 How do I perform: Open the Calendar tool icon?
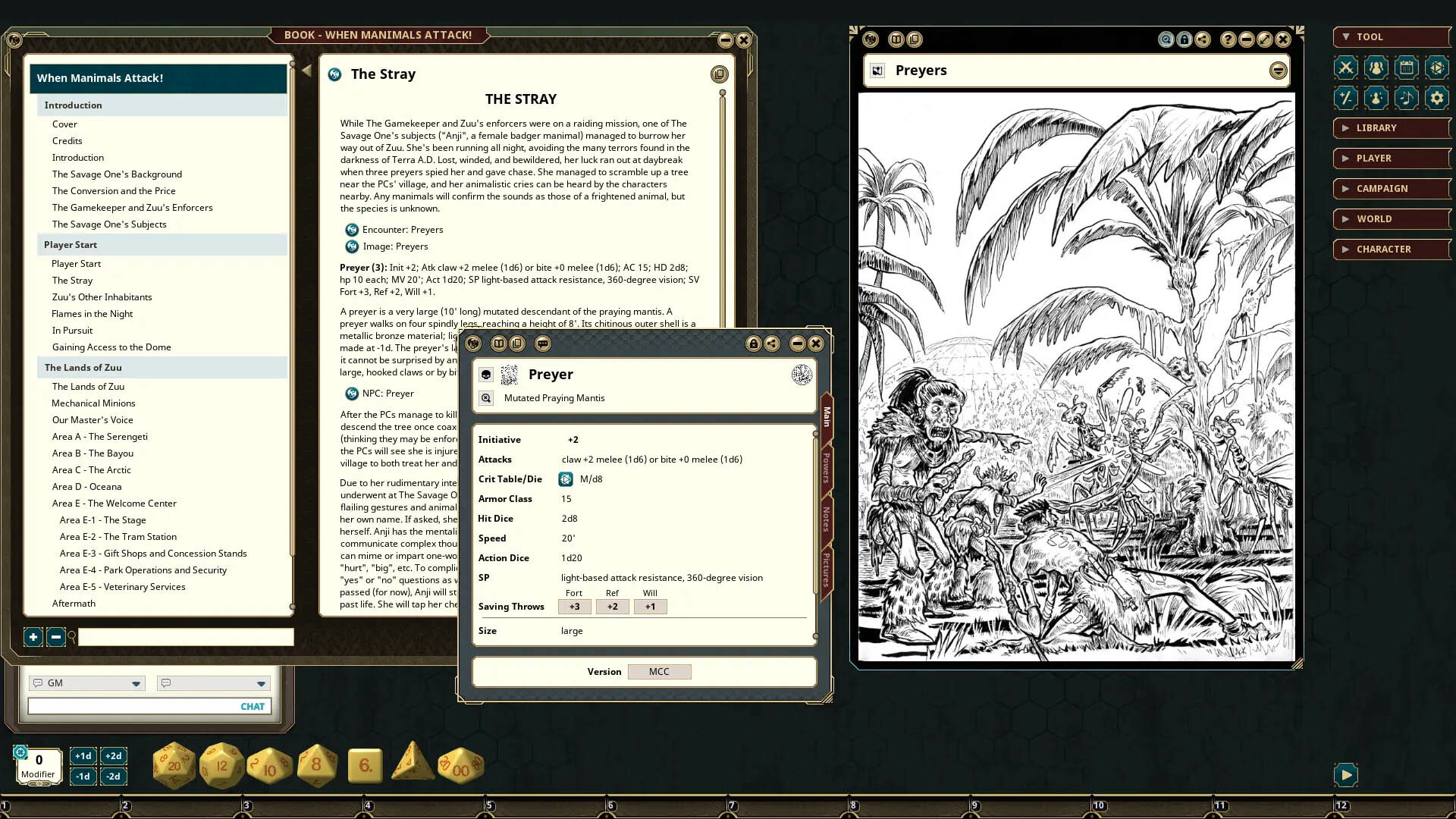[1407, 67]
